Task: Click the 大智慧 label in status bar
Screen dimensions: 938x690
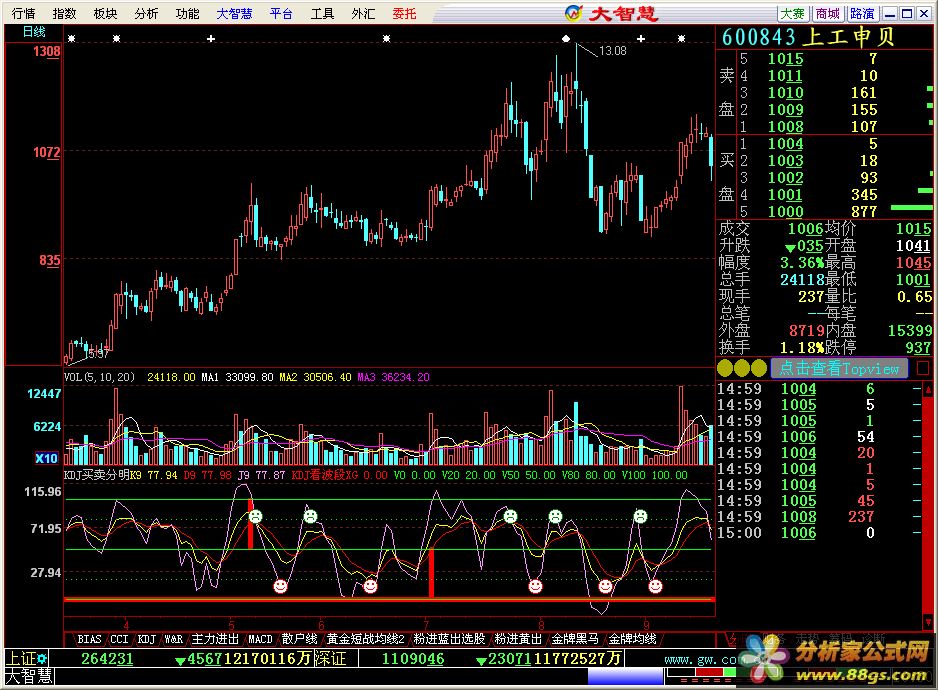Action: [29, 677]
